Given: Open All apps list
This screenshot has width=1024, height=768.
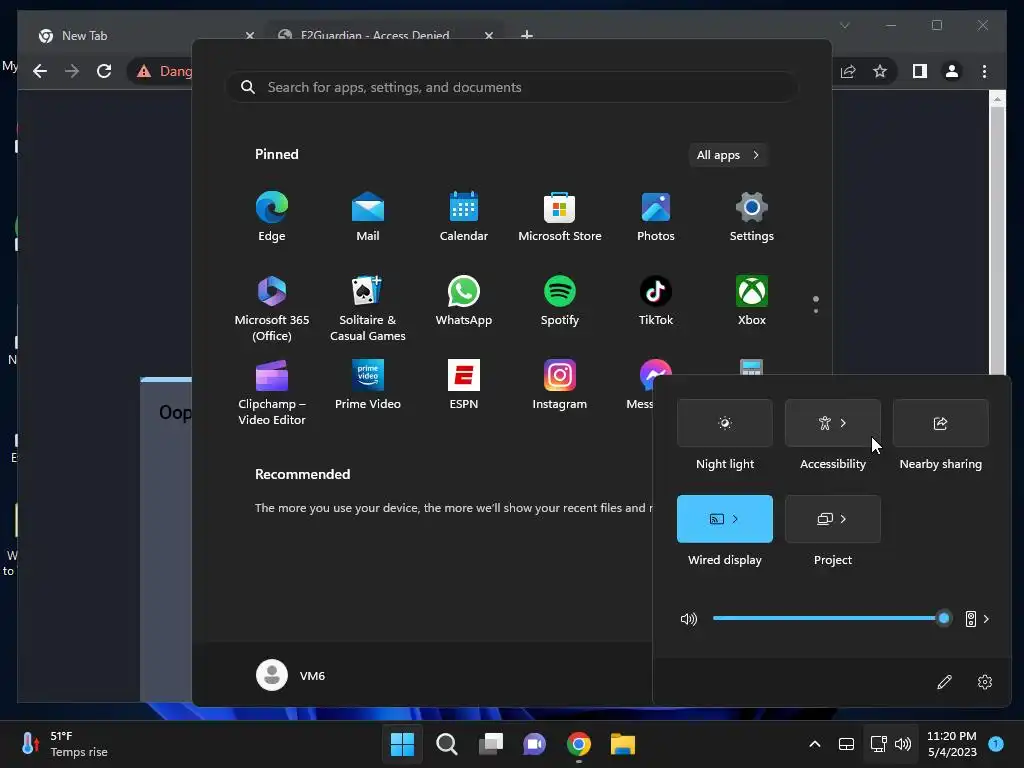Looking at the screenshot, I should point(728,155).
